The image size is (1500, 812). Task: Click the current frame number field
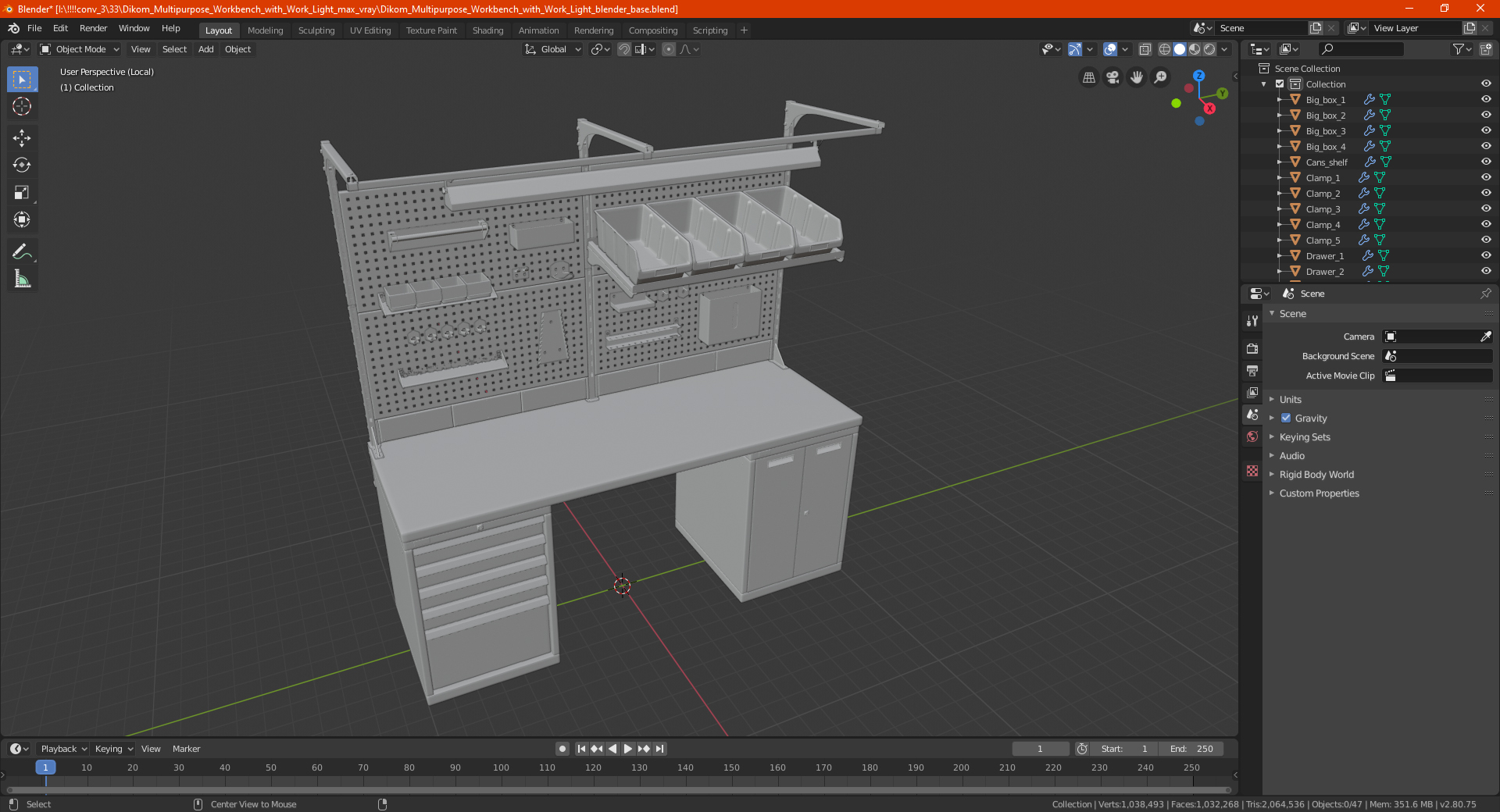1040,749
